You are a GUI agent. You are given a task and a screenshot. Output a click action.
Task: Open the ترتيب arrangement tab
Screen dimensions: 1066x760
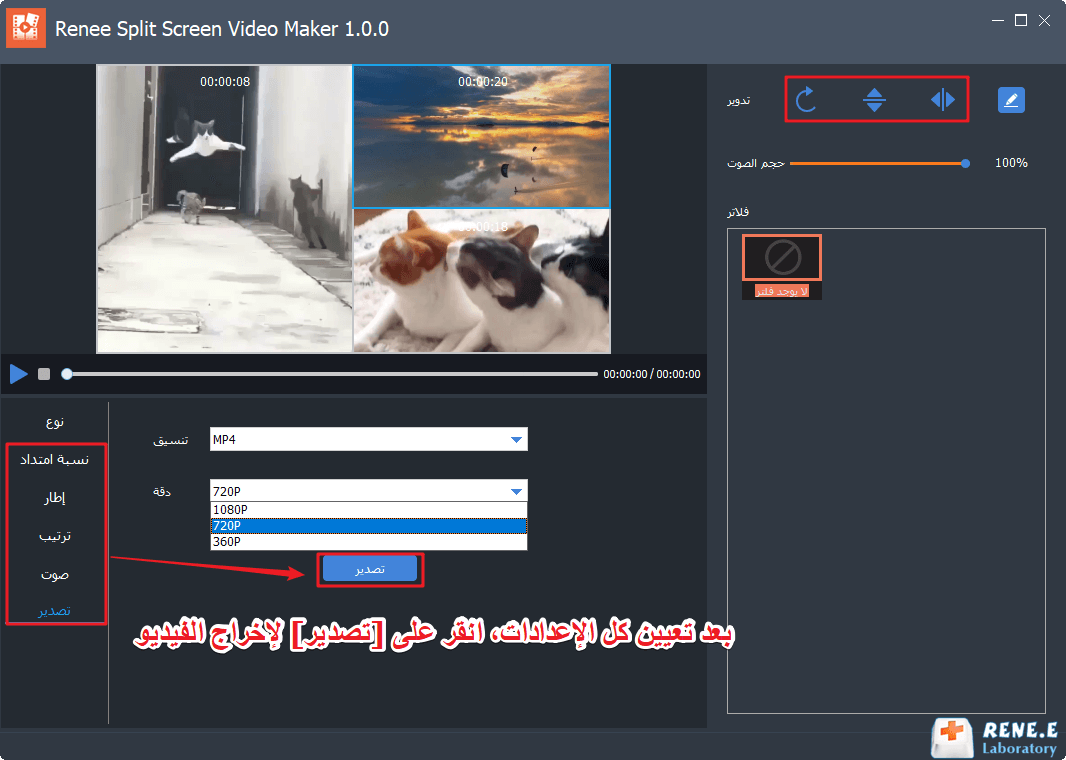(55, 536)
